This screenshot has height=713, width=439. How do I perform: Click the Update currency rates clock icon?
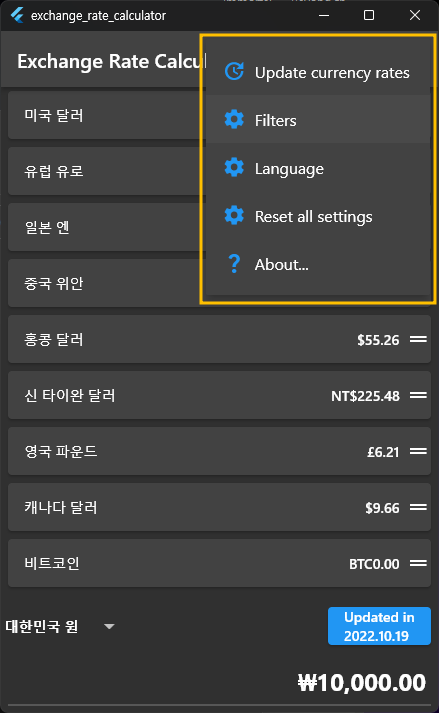click(234, 72)
